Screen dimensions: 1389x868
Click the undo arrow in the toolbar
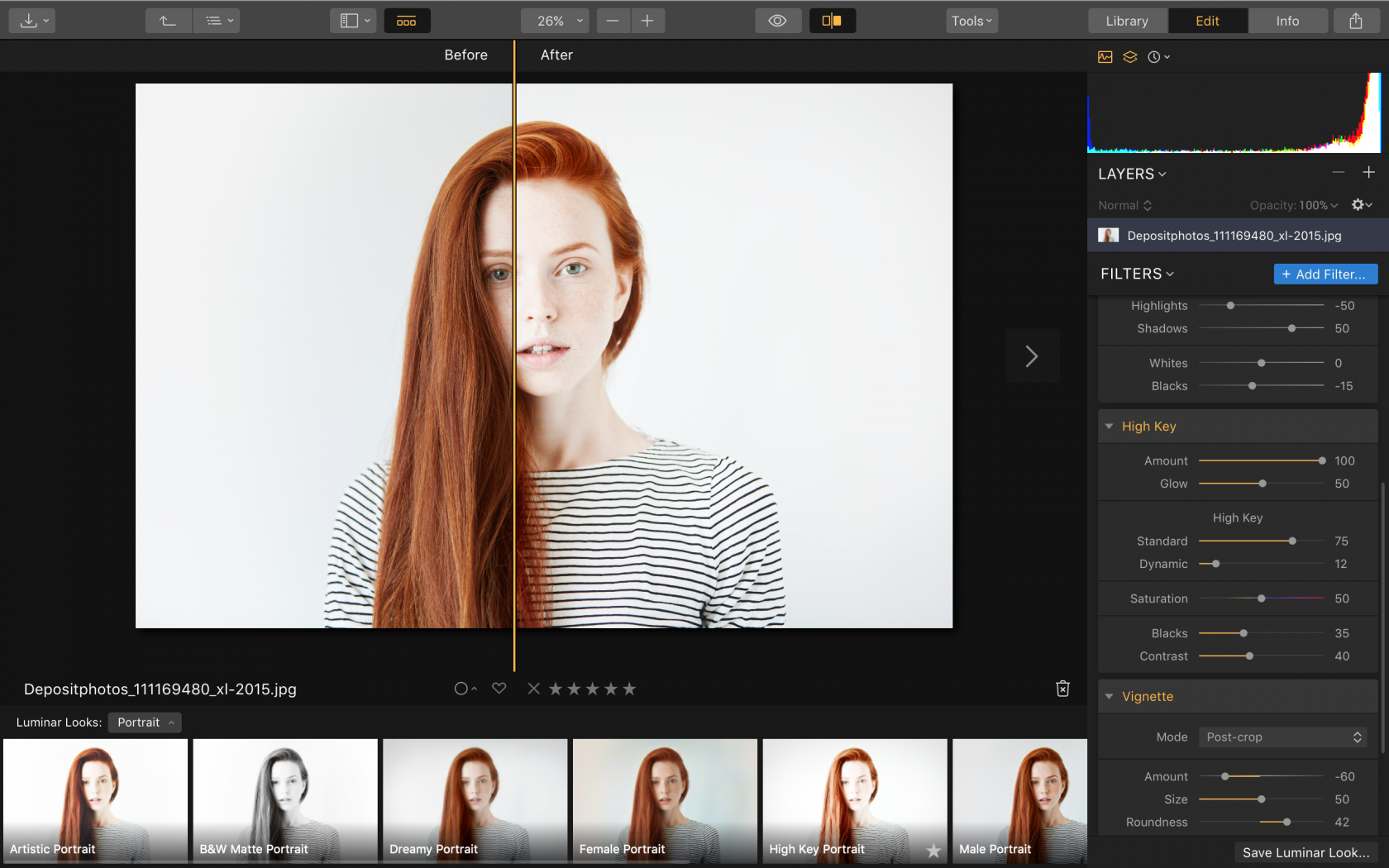click(168, 20)
